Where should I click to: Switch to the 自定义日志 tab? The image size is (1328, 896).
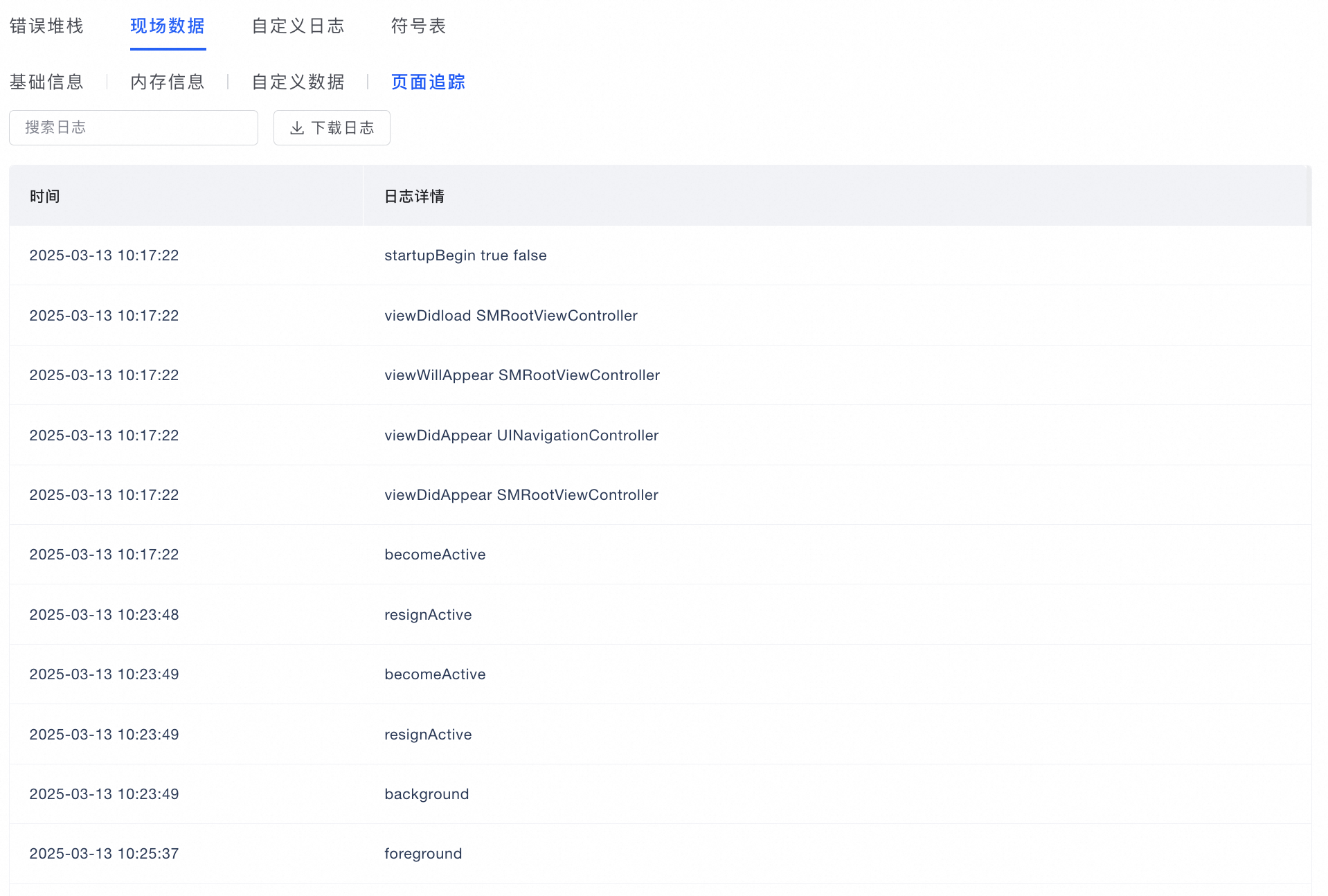point(298,26)
